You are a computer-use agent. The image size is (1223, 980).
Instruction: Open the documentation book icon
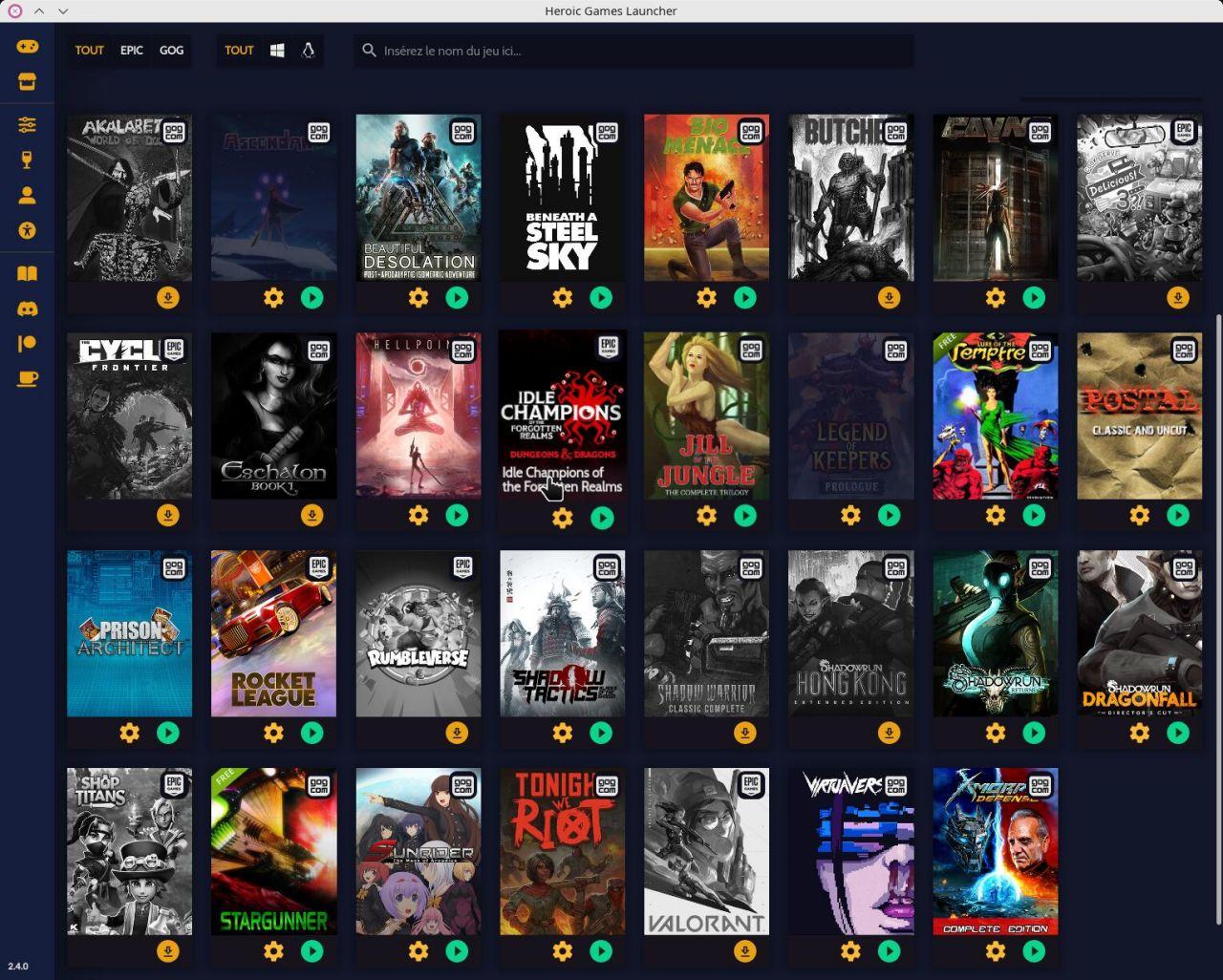point(27,274)
